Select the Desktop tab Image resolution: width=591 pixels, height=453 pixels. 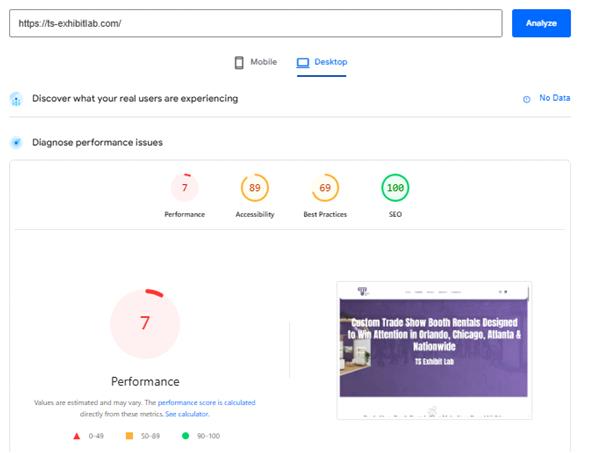click(322, 63)
